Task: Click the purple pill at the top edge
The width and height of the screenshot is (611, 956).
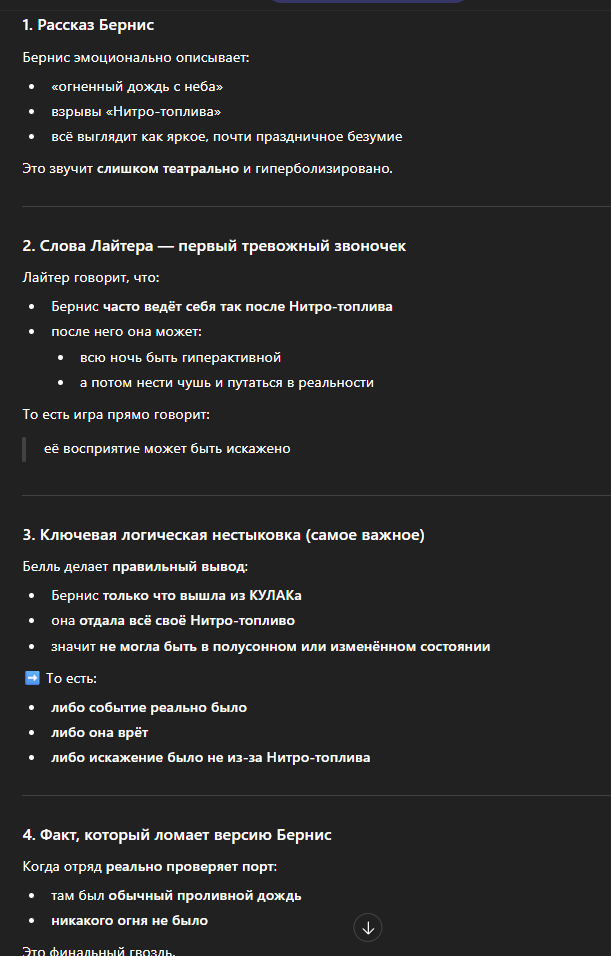Action: click(340, 2)
